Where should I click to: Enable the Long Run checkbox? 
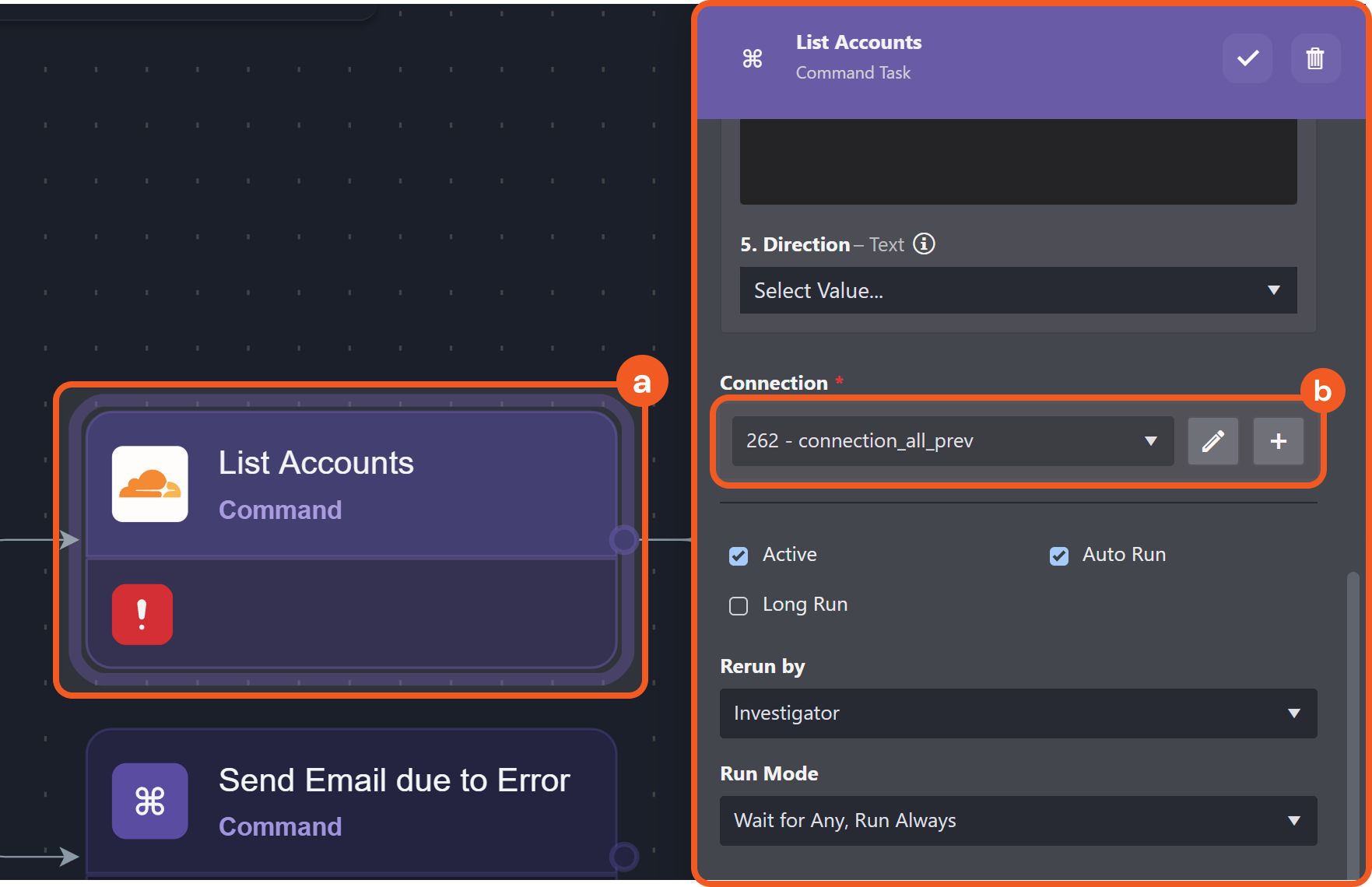click(x=739, y=605)
